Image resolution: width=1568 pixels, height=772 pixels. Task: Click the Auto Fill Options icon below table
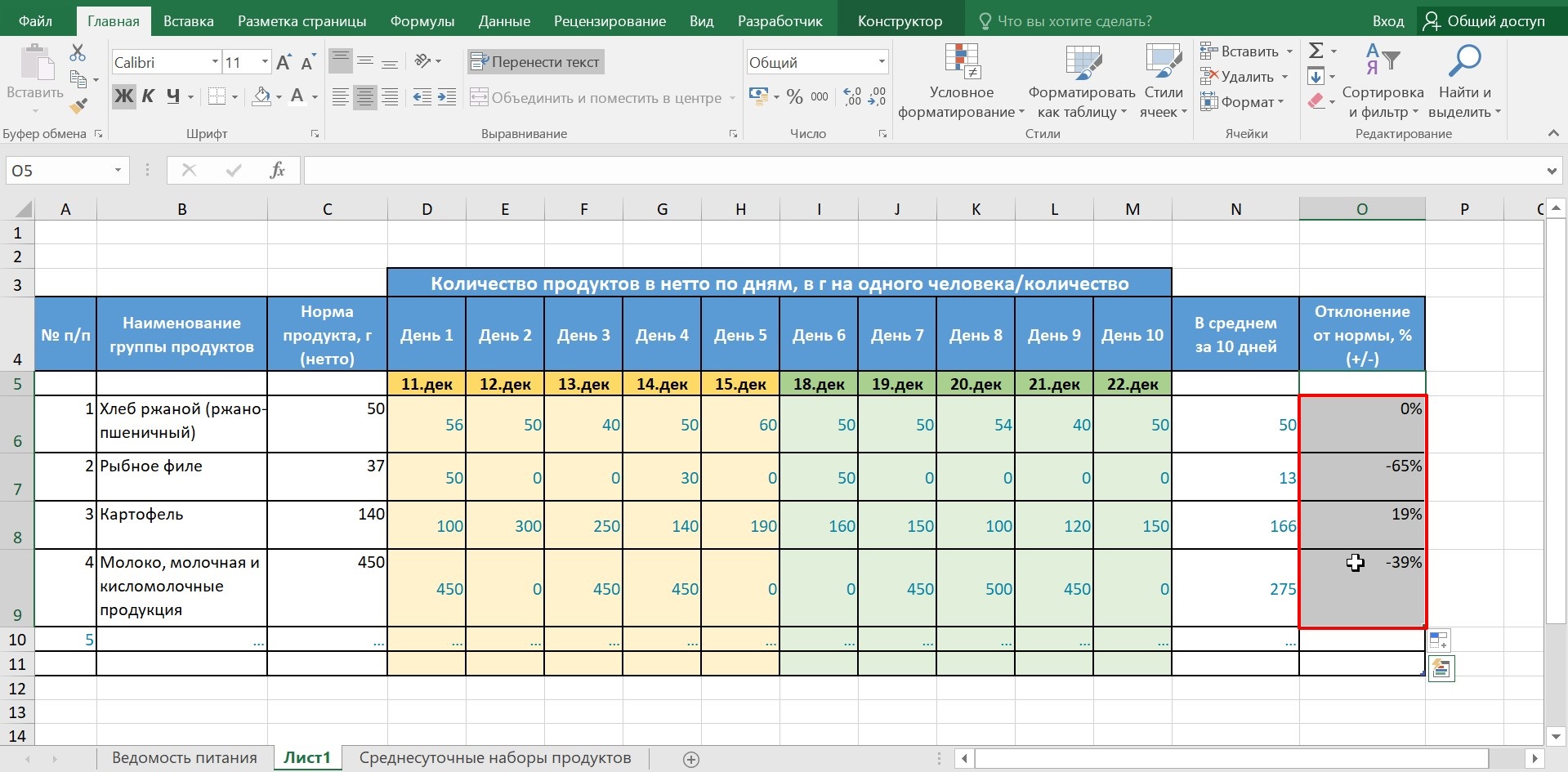point(1438,640)
